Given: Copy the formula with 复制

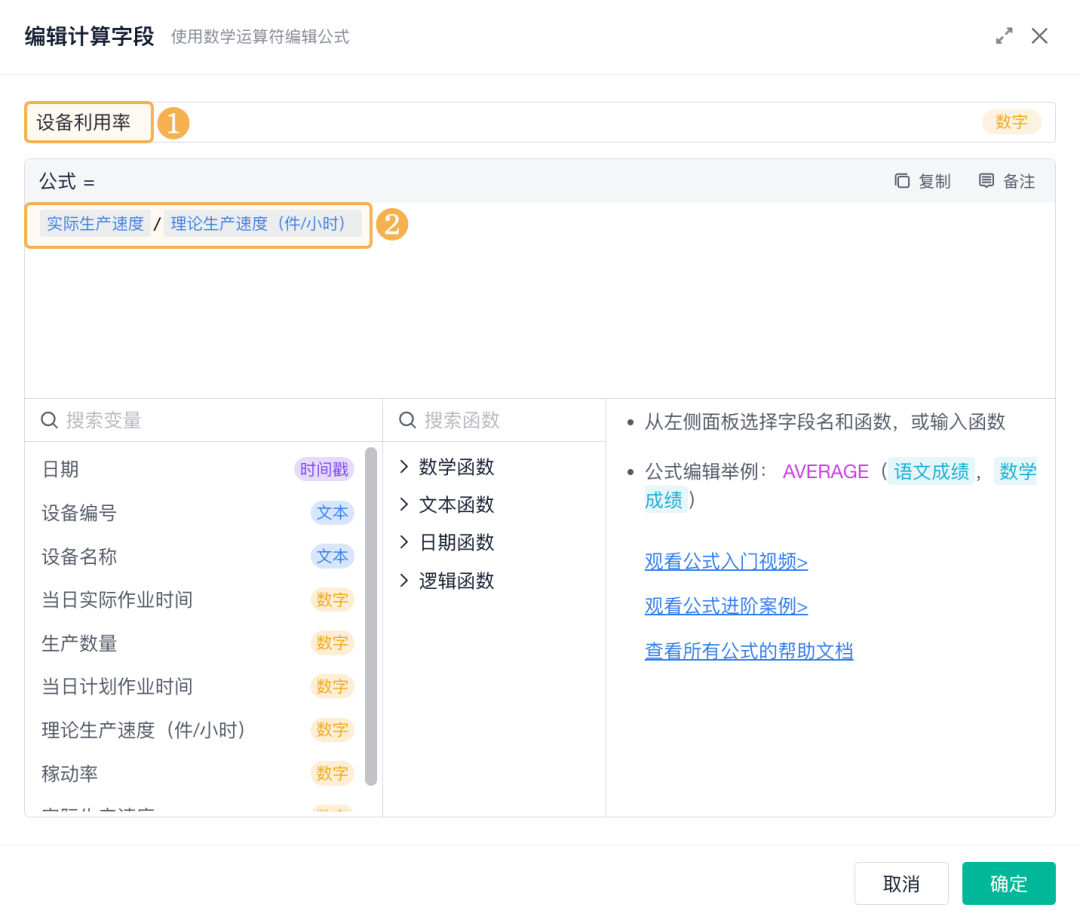Looking at the screenshot, I should [x=922, y=181].
